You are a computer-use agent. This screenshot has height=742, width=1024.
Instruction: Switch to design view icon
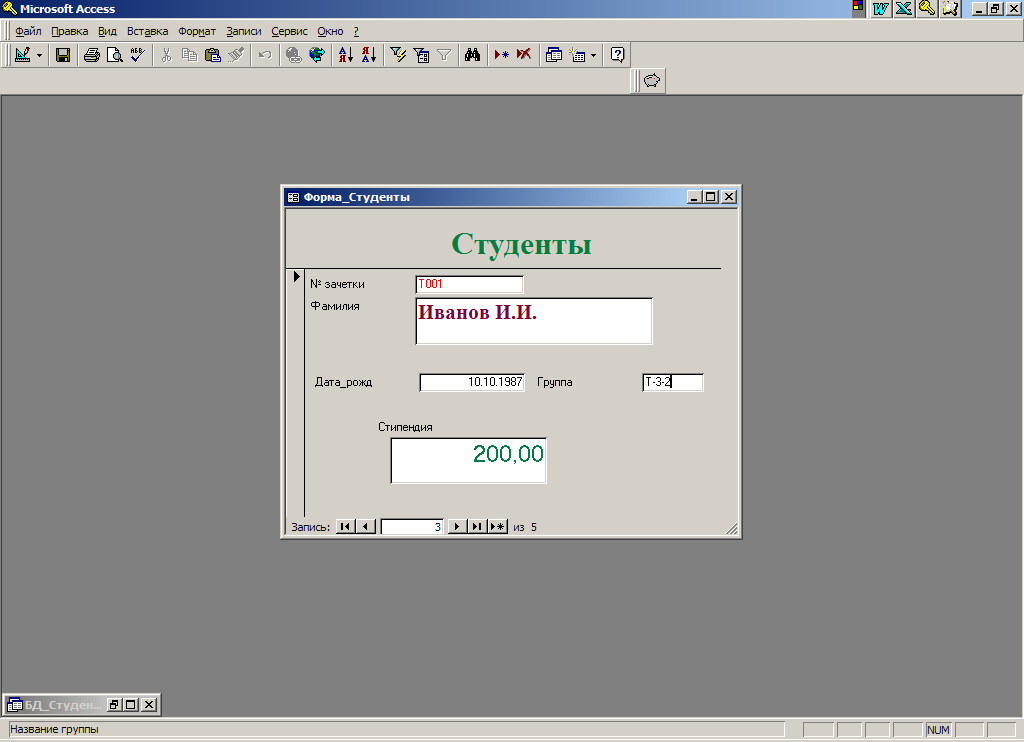tap(22, 55)
